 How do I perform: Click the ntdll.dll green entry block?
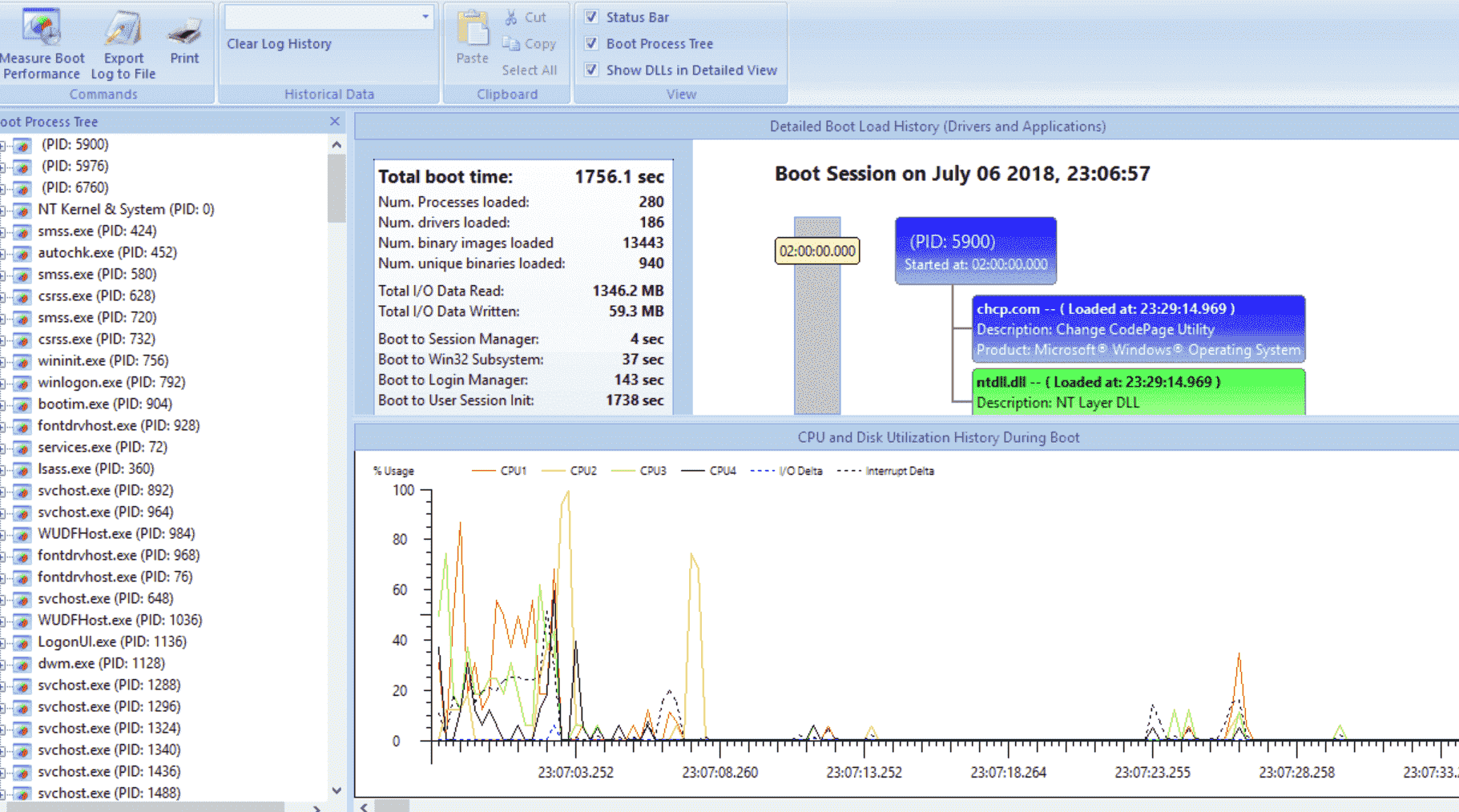(x=1139, y=392)
